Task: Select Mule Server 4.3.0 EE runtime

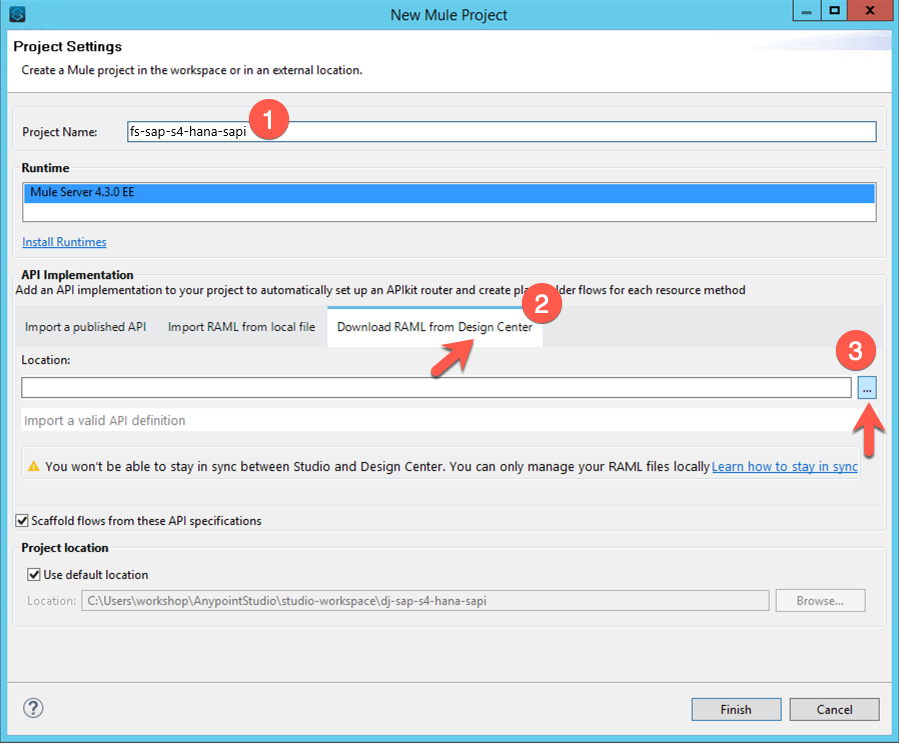Action: coord(450,193)
